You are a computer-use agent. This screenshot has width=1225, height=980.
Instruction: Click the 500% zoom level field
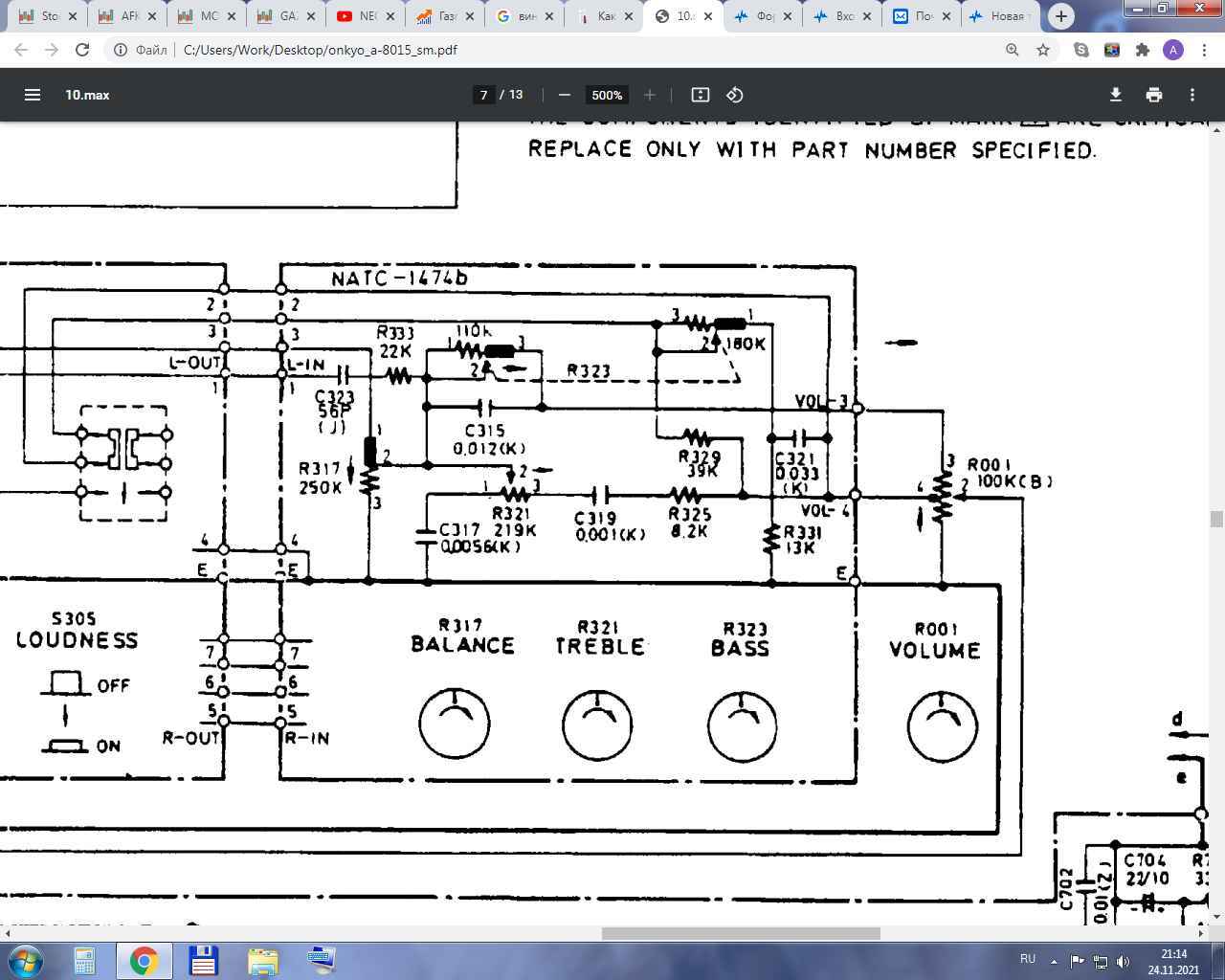pyautogui.click(x=607, y=95)
